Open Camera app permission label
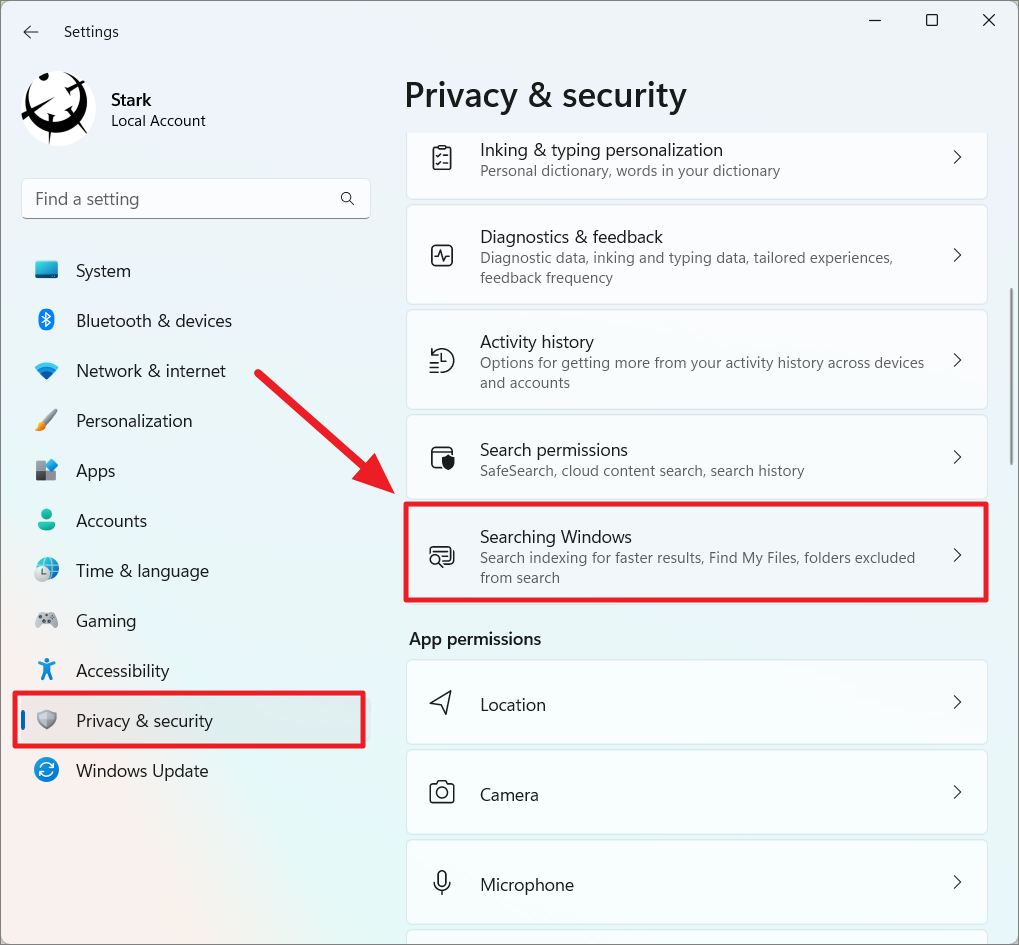1019x945 pixels. 509,795
